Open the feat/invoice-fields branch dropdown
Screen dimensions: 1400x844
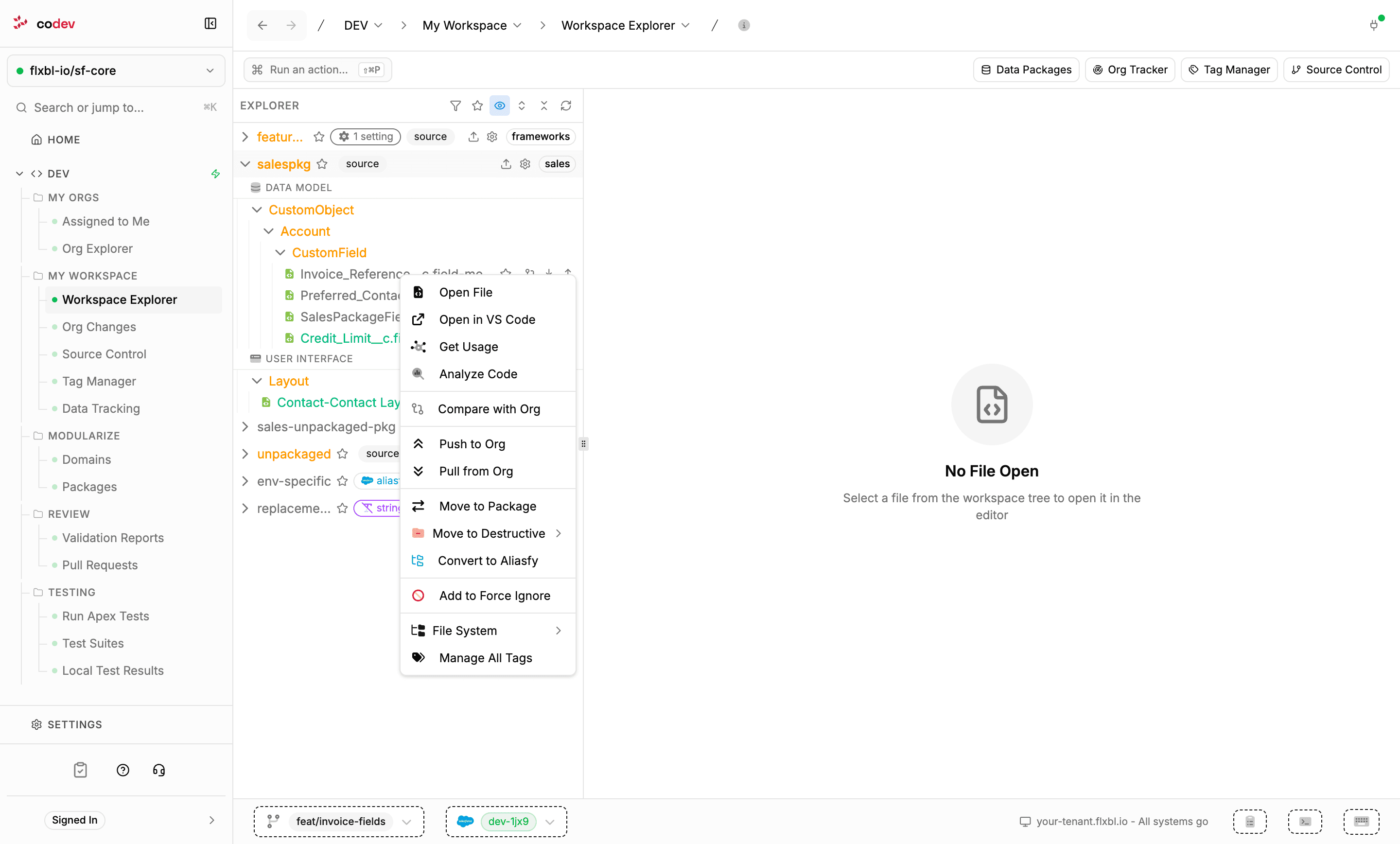tap(339, 821)
